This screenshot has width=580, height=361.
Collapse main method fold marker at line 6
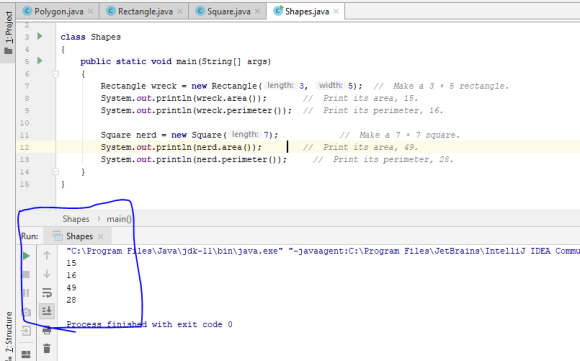55,74
